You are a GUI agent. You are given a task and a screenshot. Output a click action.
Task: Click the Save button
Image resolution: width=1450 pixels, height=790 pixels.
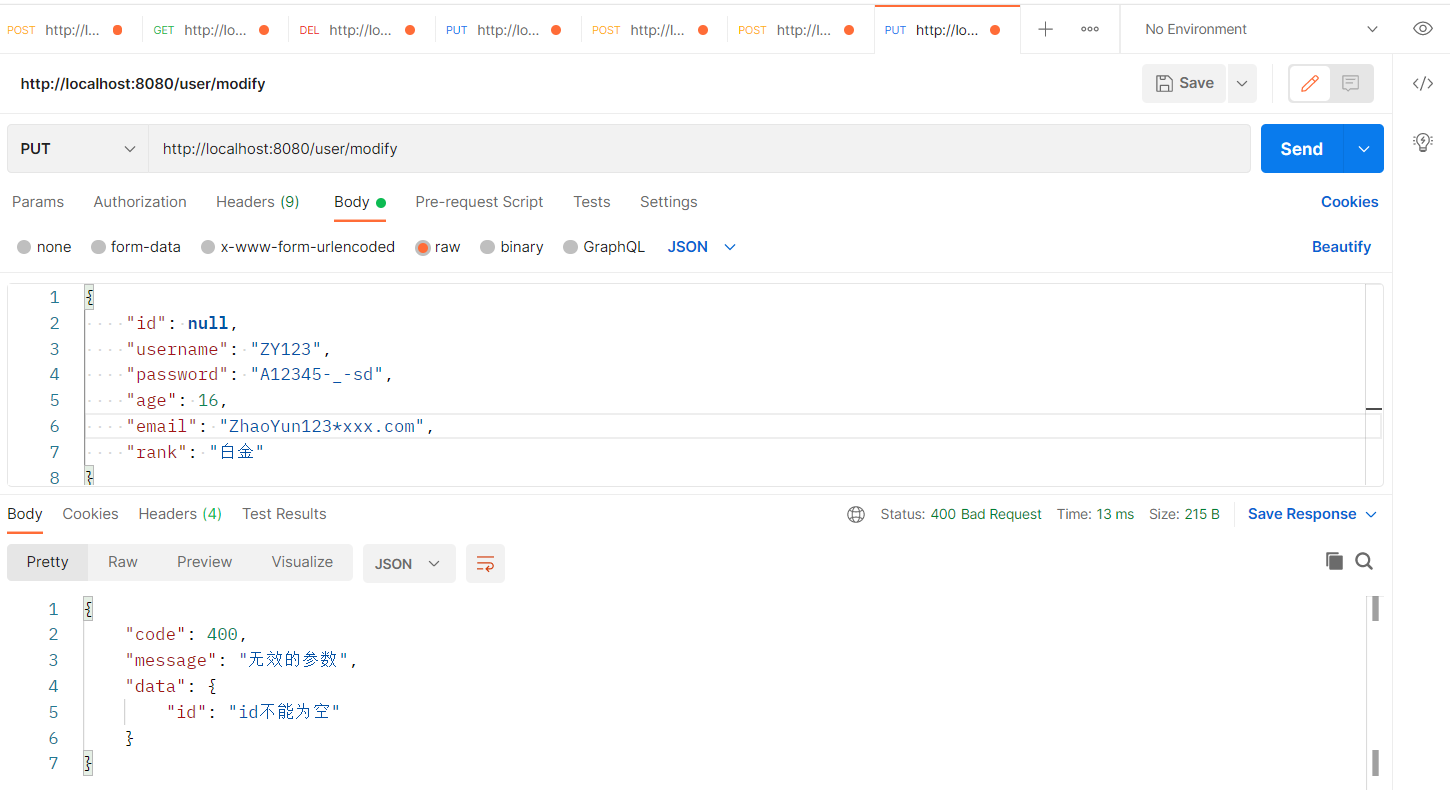tap(1184, 84)
